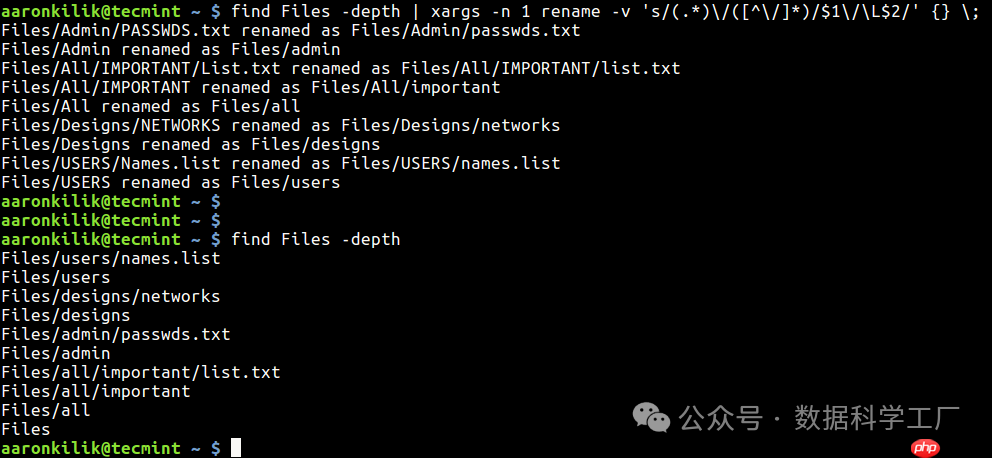Click the Files/admin/passwds.txt output line
Screen dimensions: 992x458
pos(116,334)
